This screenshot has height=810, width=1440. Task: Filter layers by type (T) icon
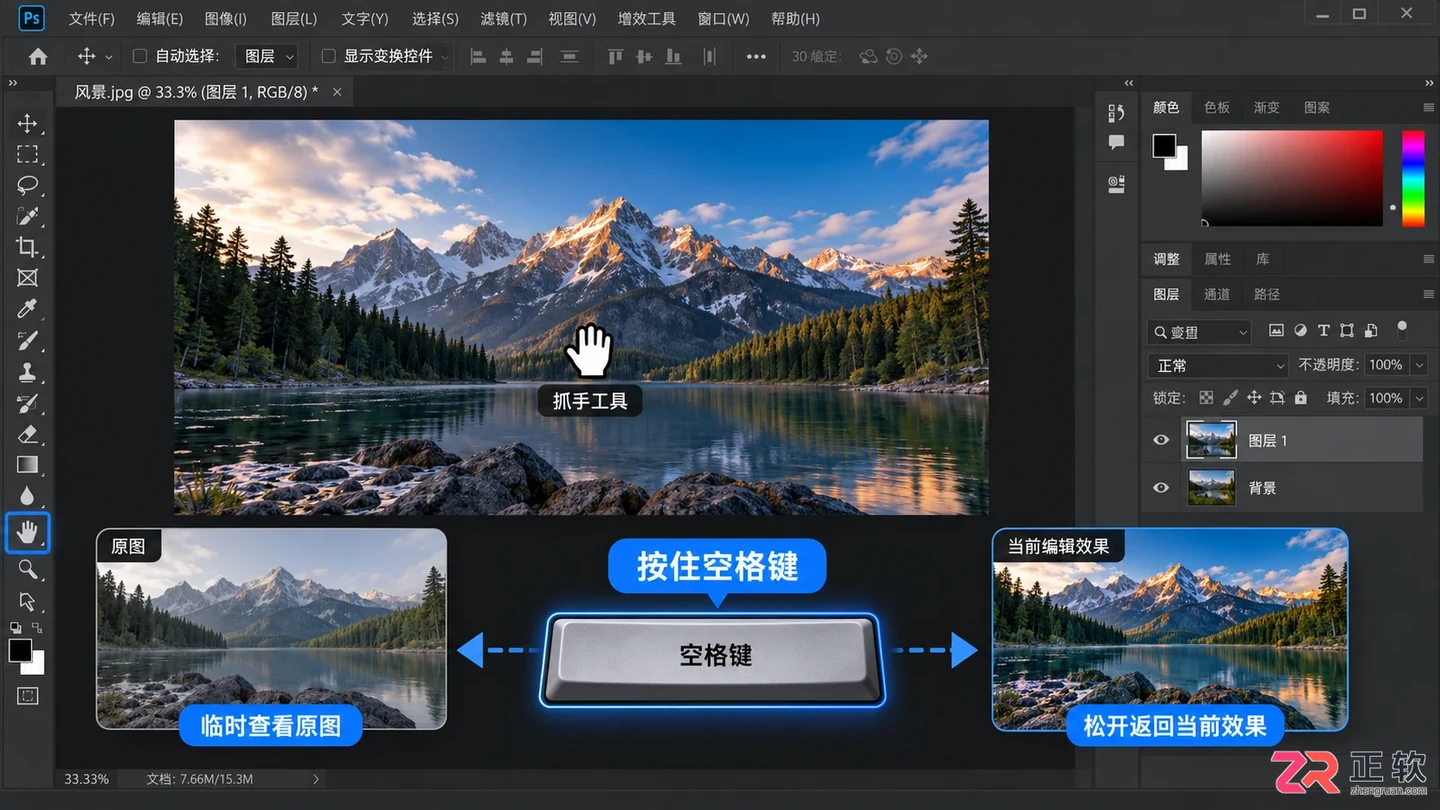[1323, 331]
